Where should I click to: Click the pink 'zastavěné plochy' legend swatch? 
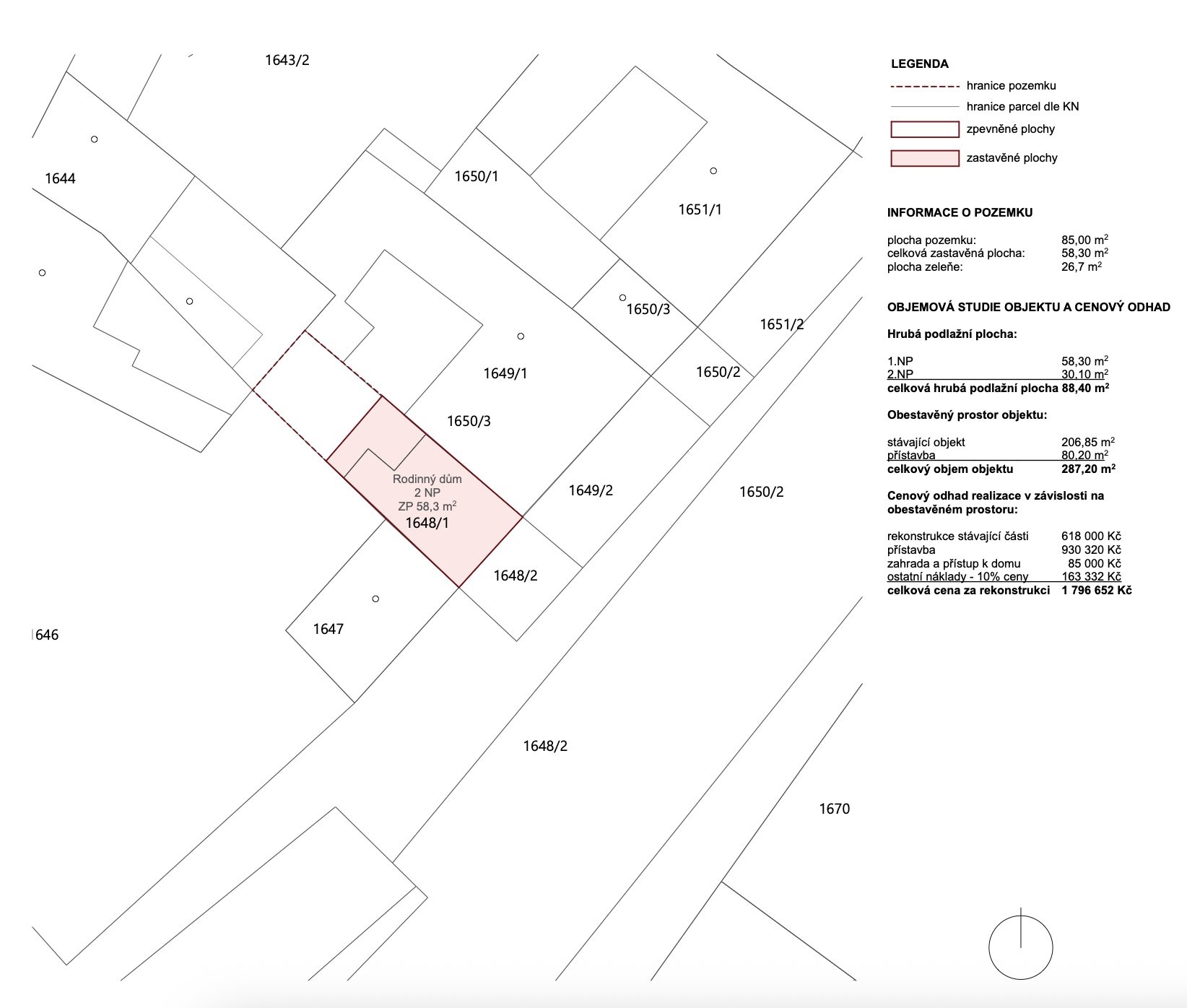pyautogui.click(x=924, y=158)
